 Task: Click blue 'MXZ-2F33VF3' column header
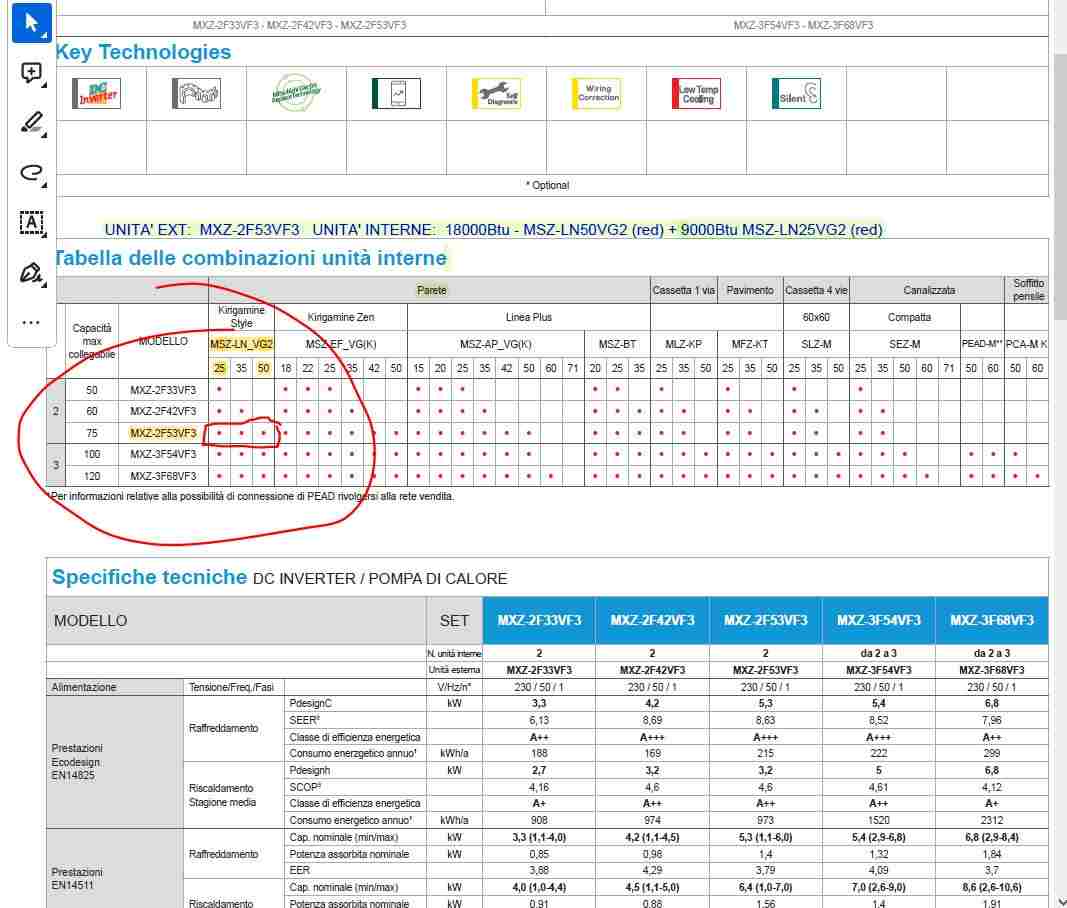[539, 621]
